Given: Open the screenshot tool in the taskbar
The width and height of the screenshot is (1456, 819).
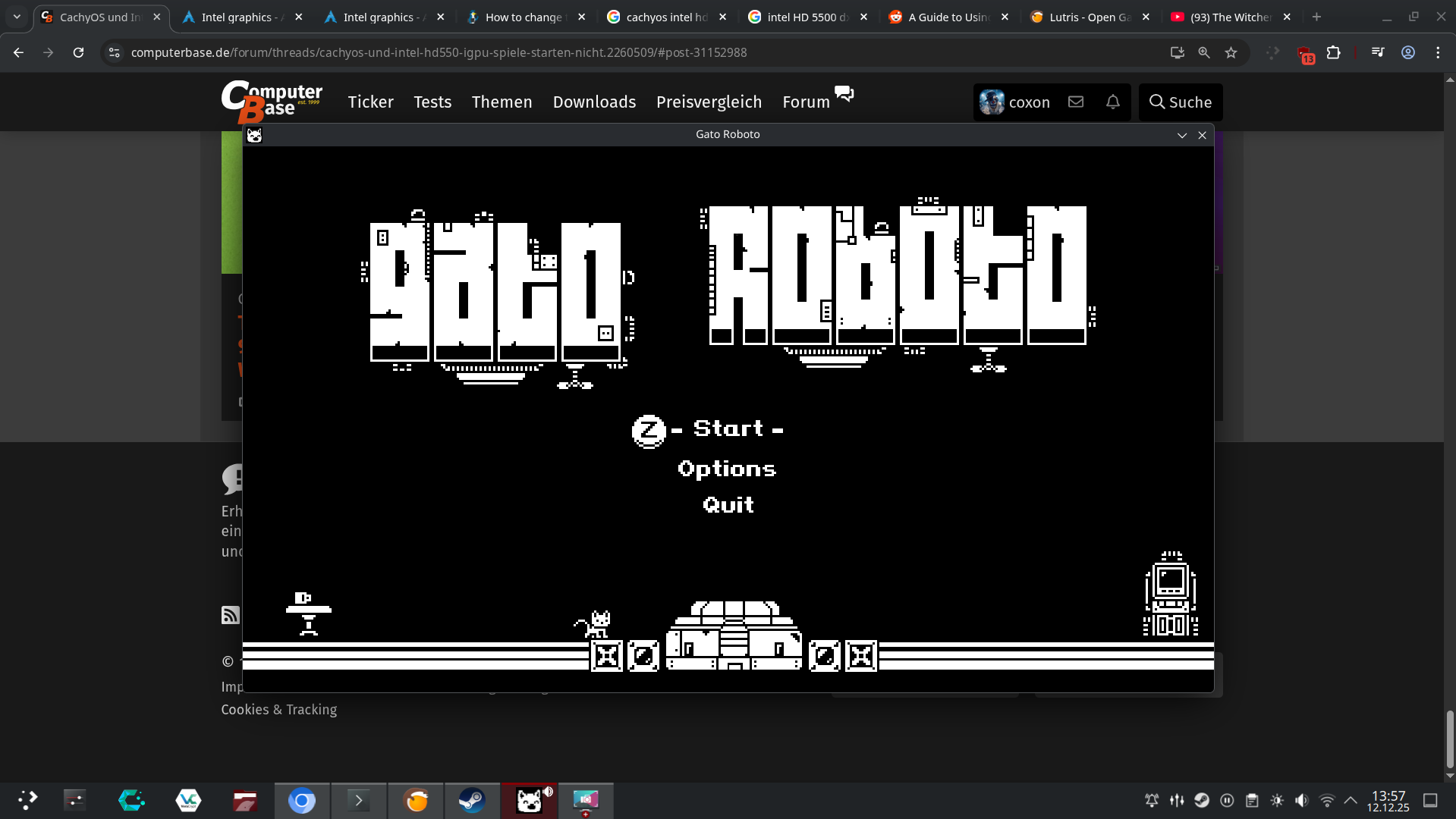Looking at the screenshot, I should [x=586, y=800].
